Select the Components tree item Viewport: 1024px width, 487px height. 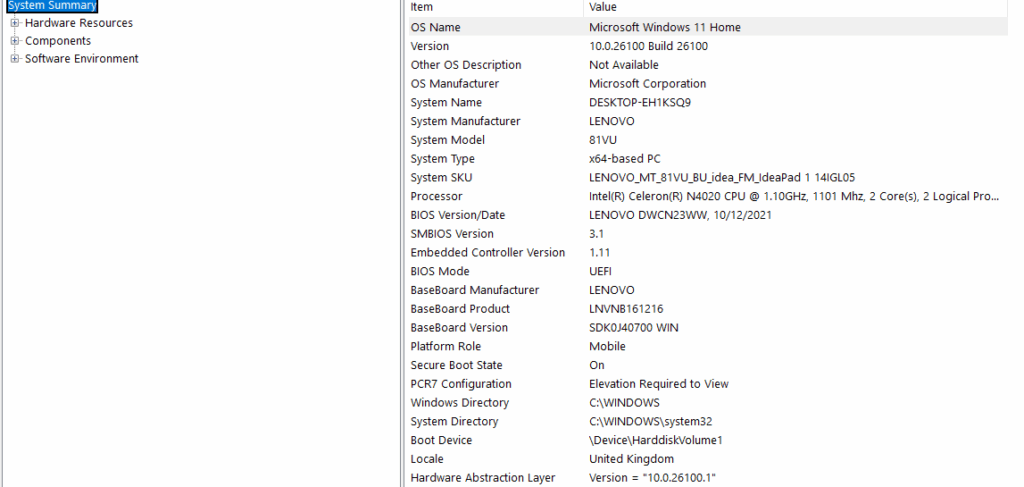coord(57,40)
